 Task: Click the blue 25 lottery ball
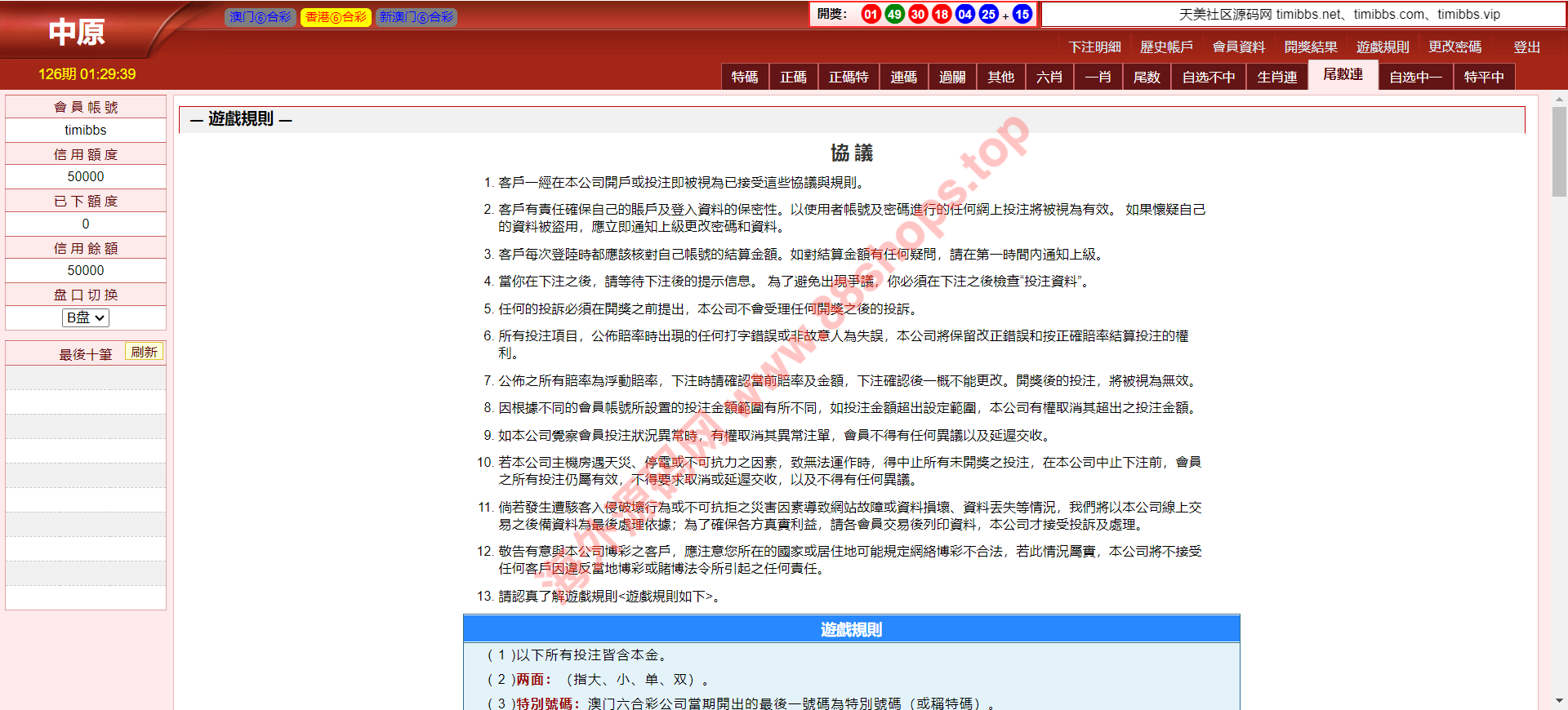988,14
